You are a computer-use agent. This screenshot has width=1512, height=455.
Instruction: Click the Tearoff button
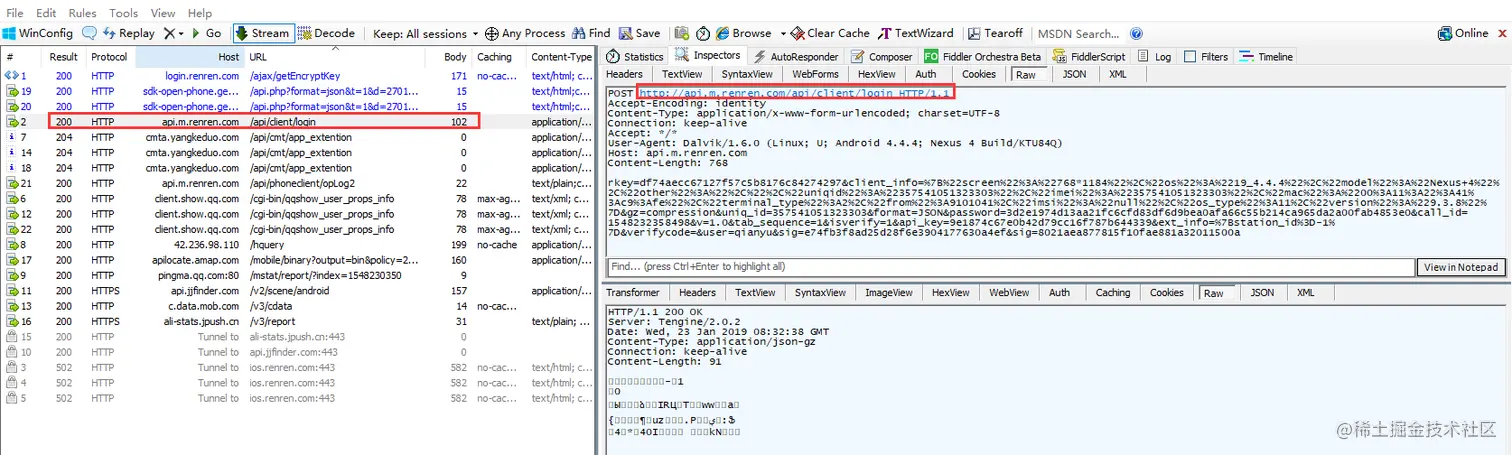pyautogui.click(x=997, y=33)
